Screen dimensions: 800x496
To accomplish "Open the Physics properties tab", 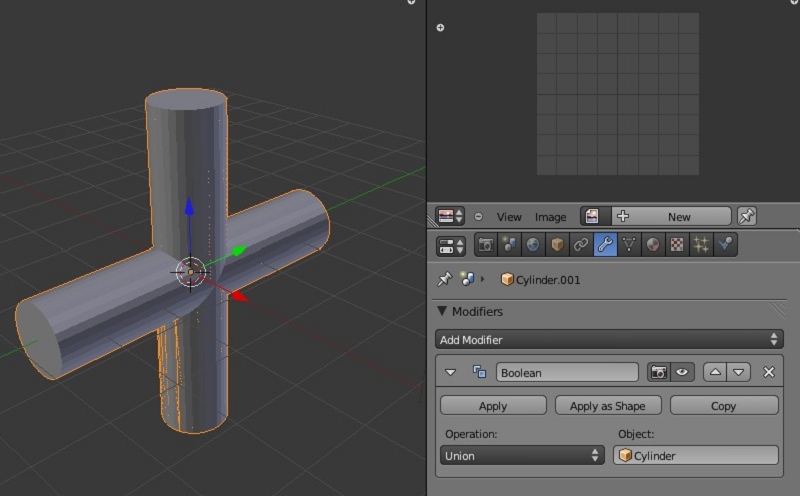I will (x=725, y=245).
